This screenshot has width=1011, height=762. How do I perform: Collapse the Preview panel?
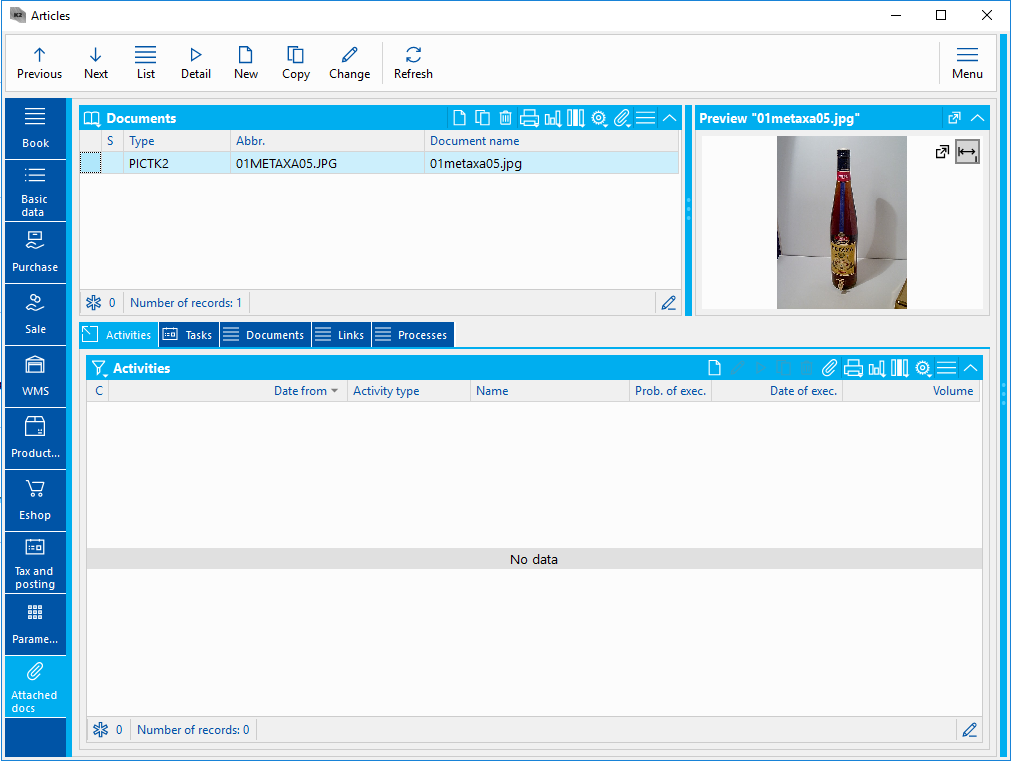(977, 118)
